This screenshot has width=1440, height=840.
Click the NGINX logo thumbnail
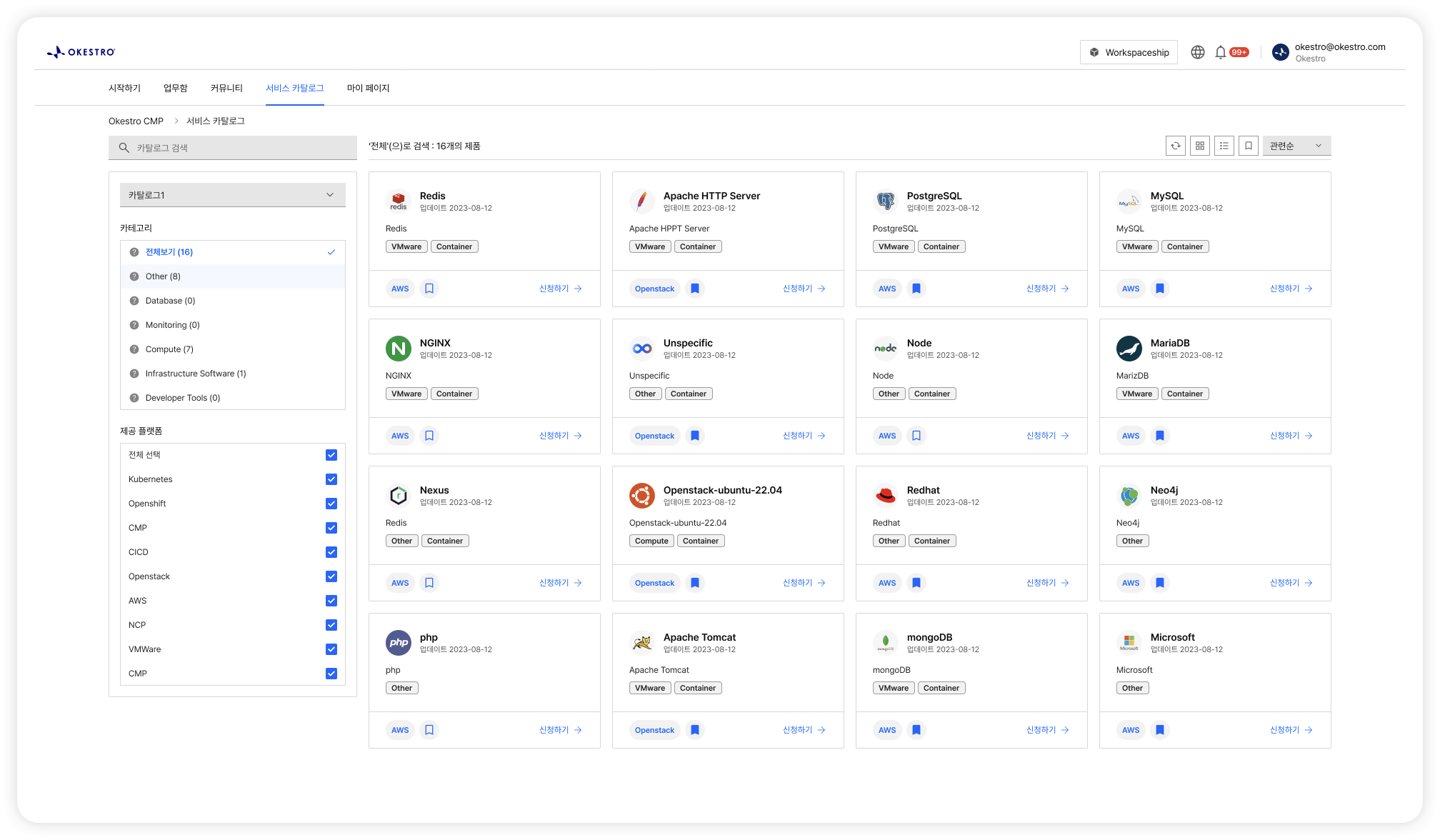click(399, 349)
